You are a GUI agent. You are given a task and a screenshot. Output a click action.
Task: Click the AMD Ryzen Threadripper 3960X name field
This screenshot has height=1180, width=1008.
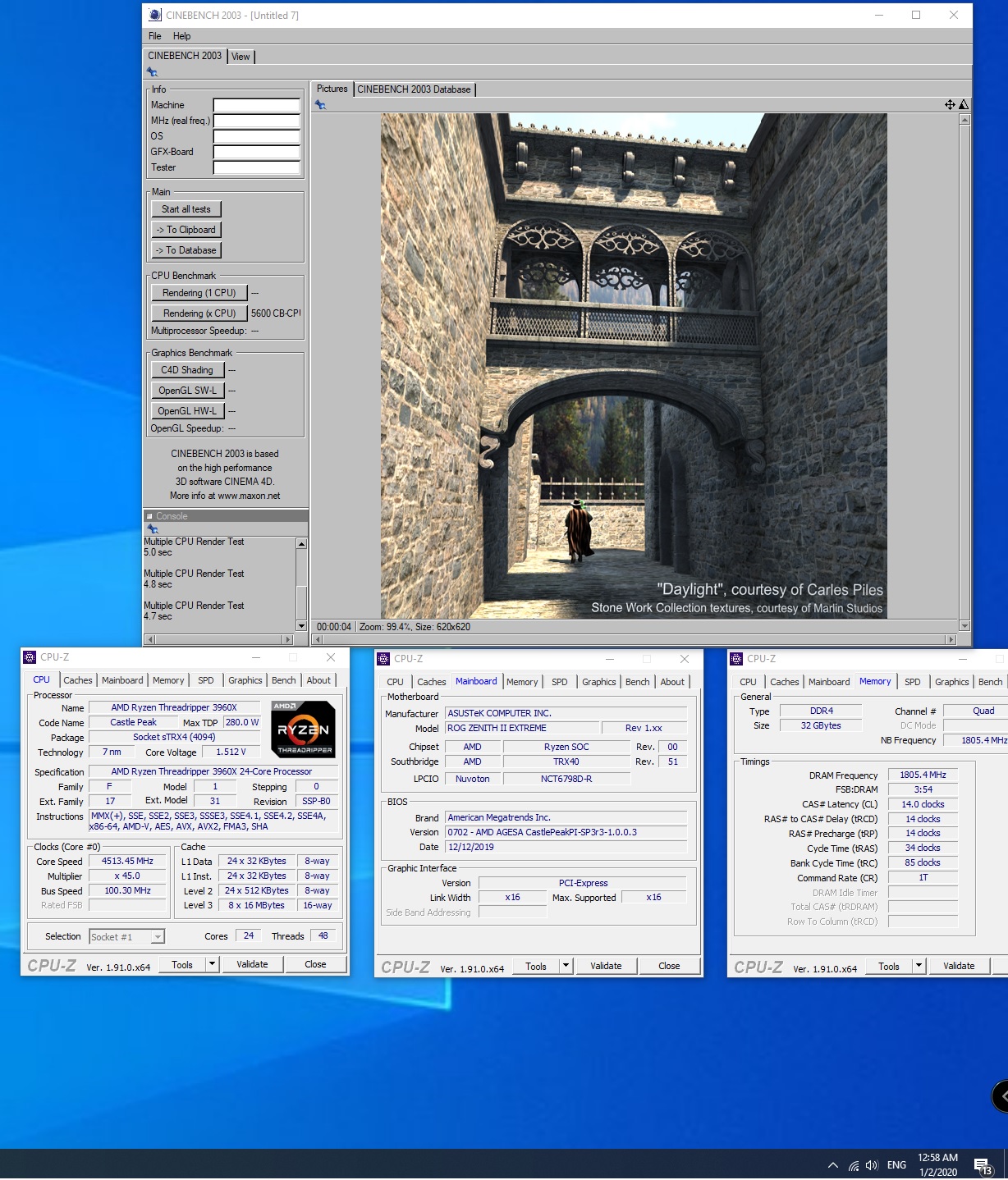174,707
